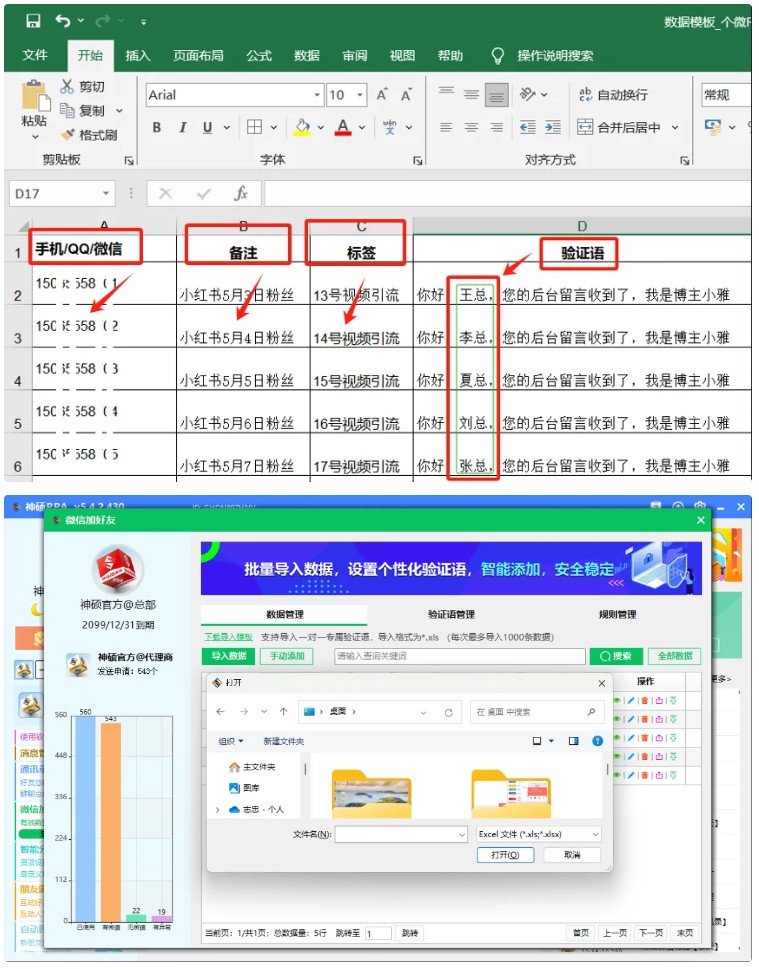Image resolution: width=759 pixels, height=969 pixels.
Task: Click the 文件名 input field
Action: tap(401, 834)
